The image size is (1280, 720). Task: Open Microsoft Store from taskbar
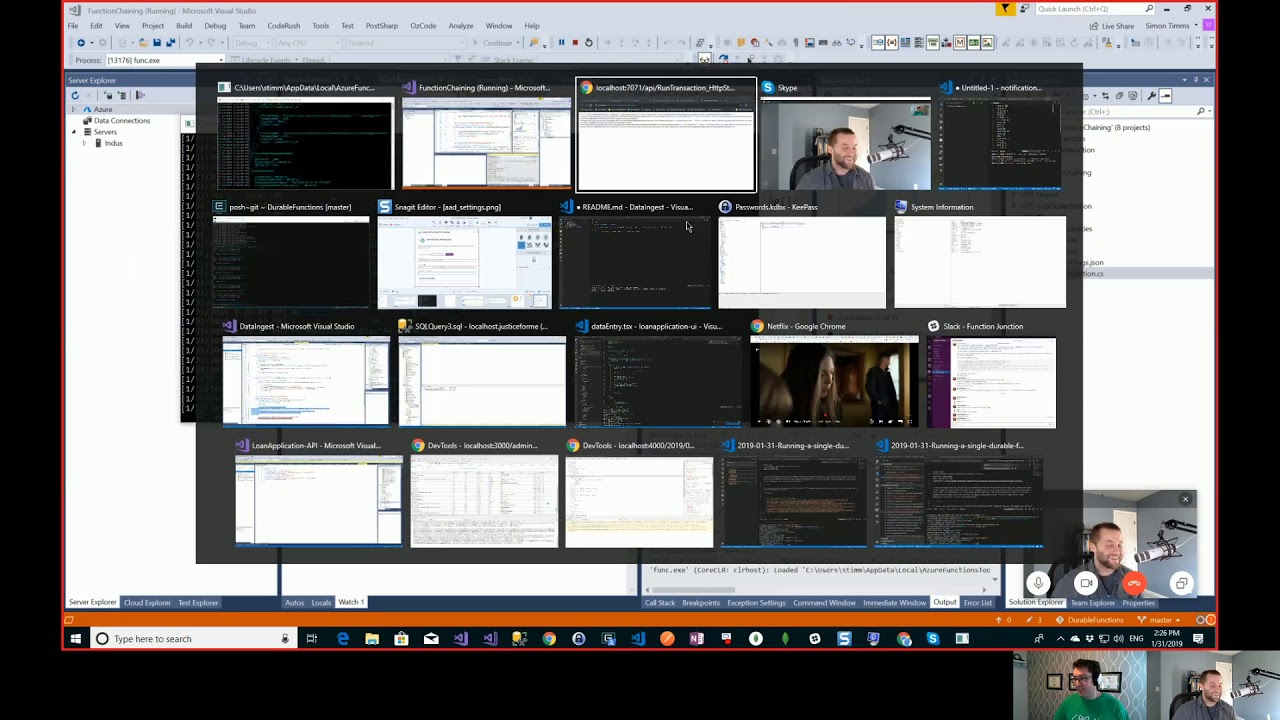point(401,638)
